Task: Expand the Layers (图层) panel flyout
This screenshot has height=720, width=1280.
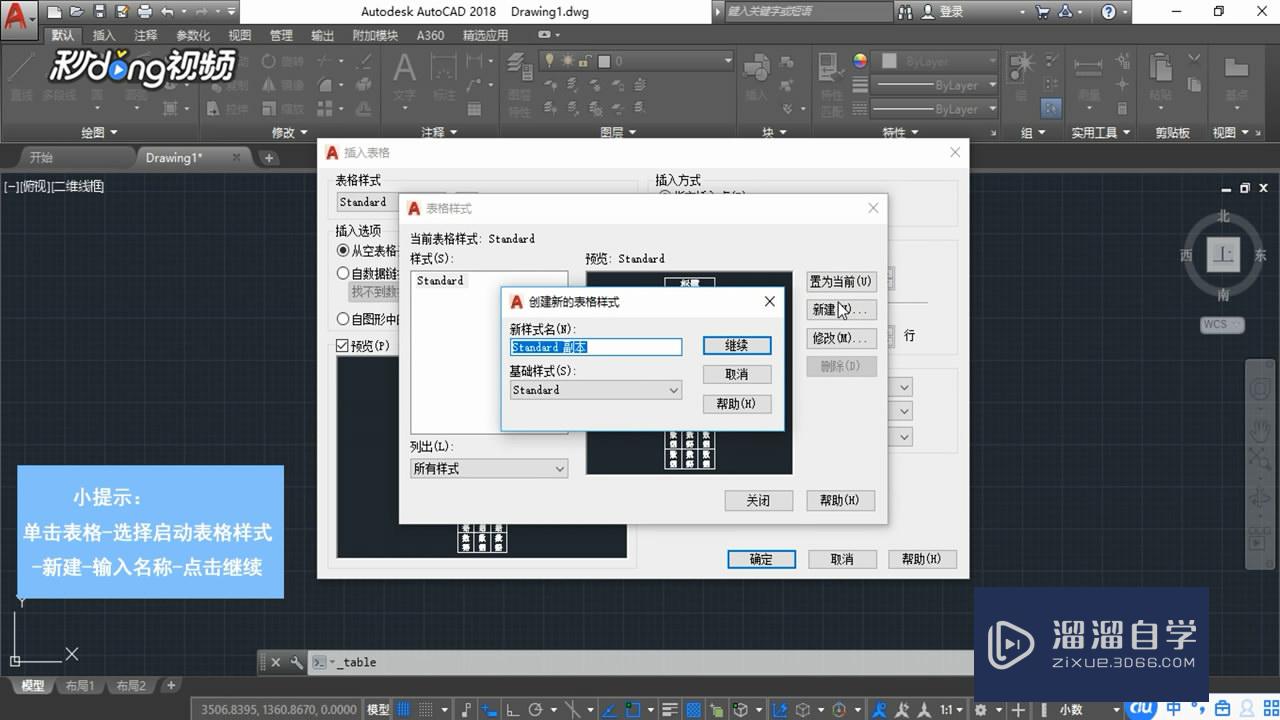Action: click(618, 132)
